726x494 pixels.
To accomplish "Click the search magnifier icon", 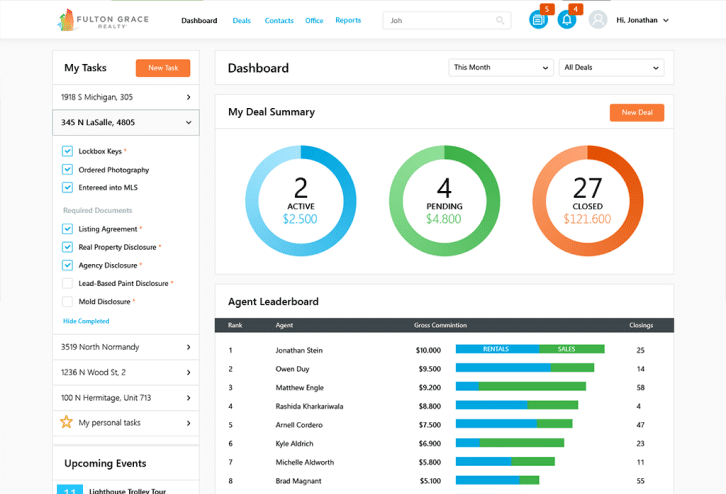I will tap(500, 20).
